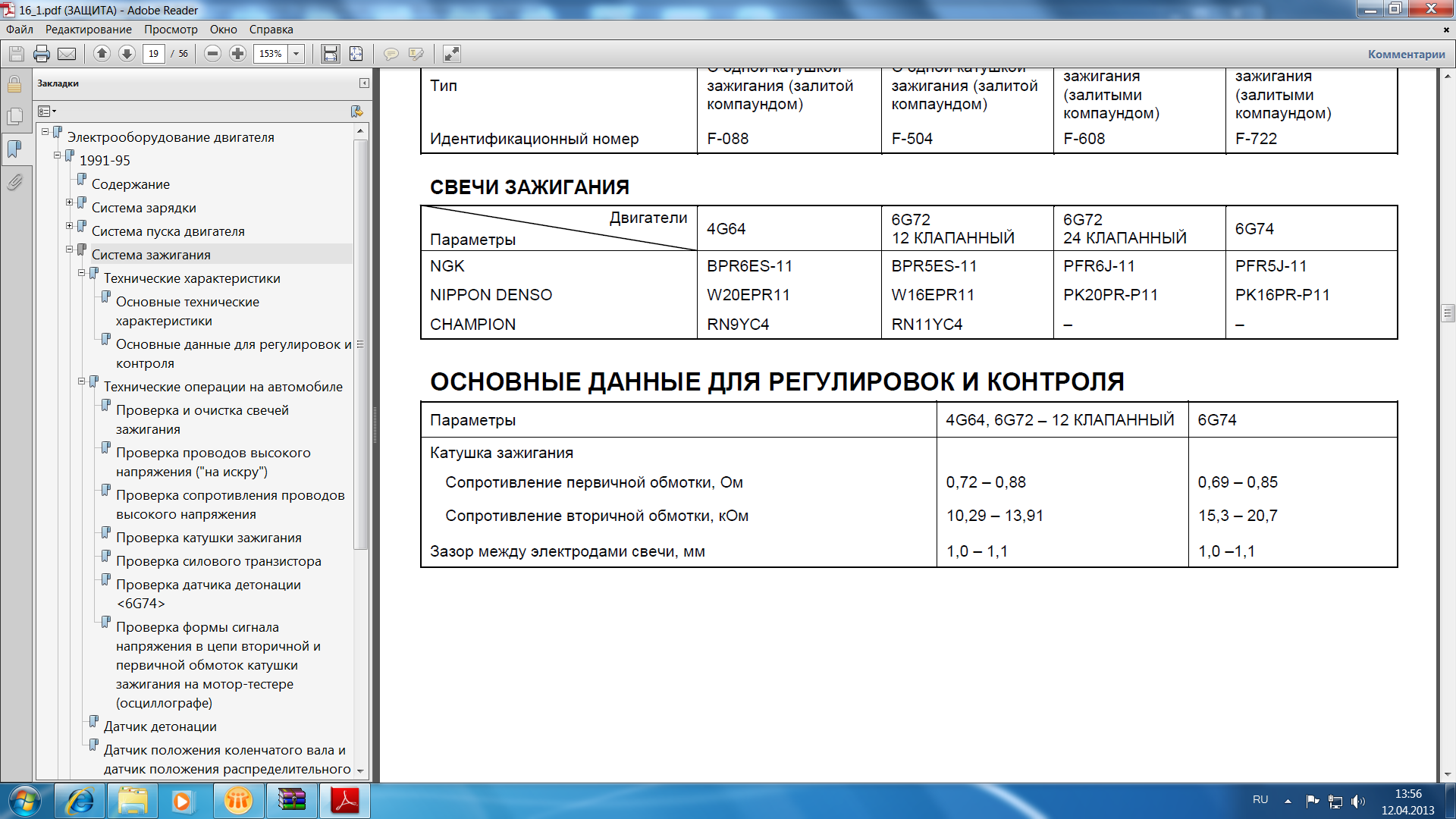Open the zoom percentage dropdown arrow

click(297, 54)
